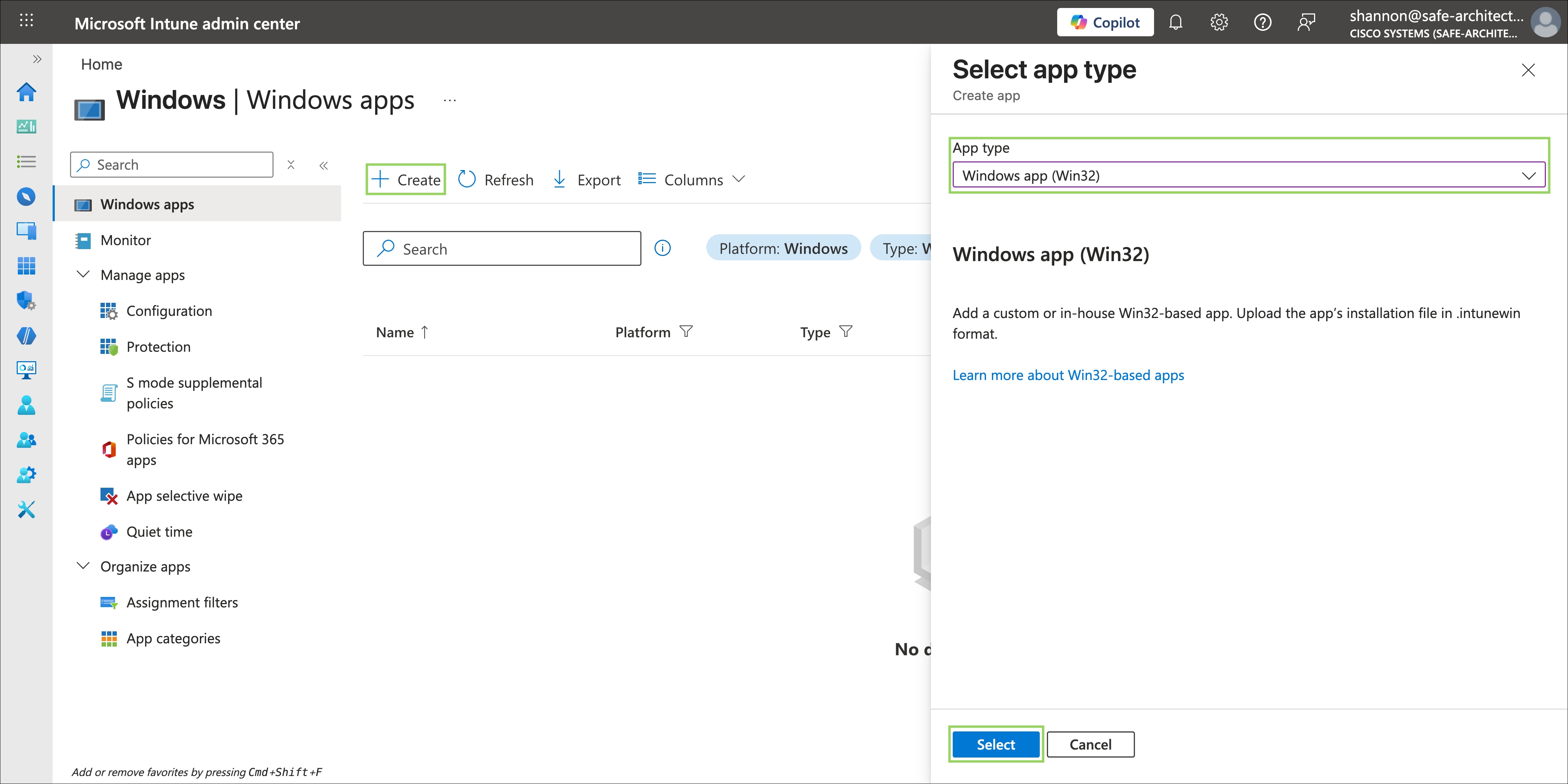This screenshot has width=1568, height=784.
Task: Open All services list icon in the rail
Action: coord(26,161)
